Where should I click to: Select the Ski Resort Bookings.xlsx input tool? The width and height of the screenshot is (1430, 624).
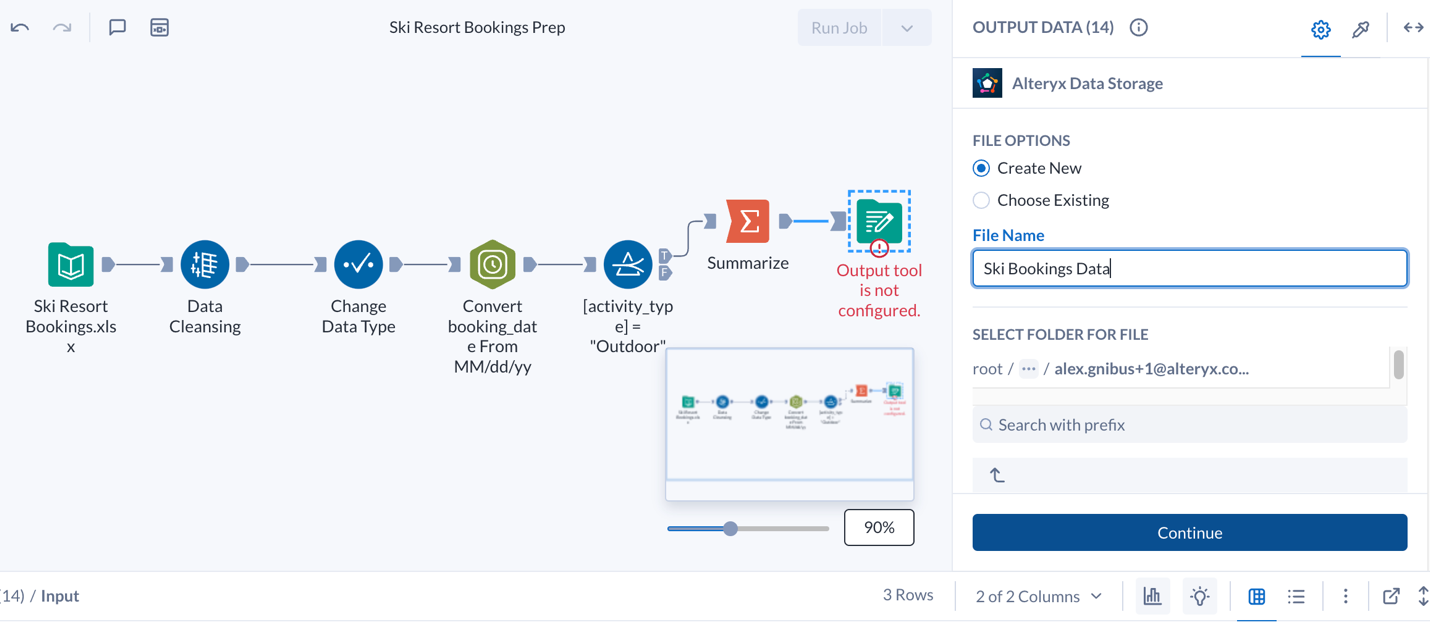[70, 265]
